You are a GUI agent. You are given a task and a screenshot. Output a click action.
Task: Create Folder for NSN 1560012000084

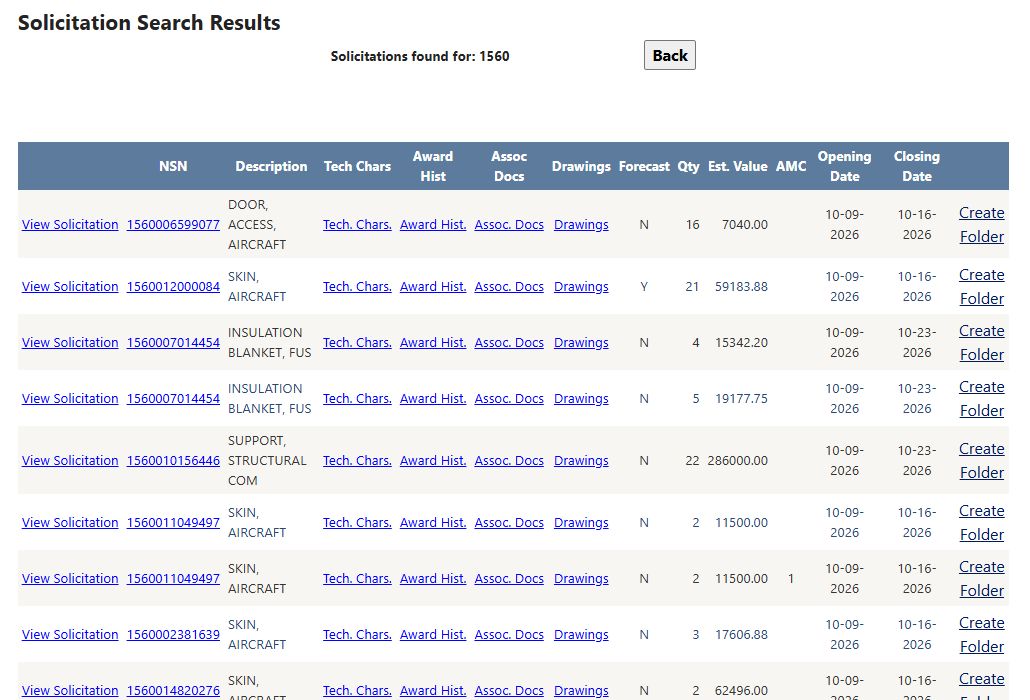[x=981, y=287]
